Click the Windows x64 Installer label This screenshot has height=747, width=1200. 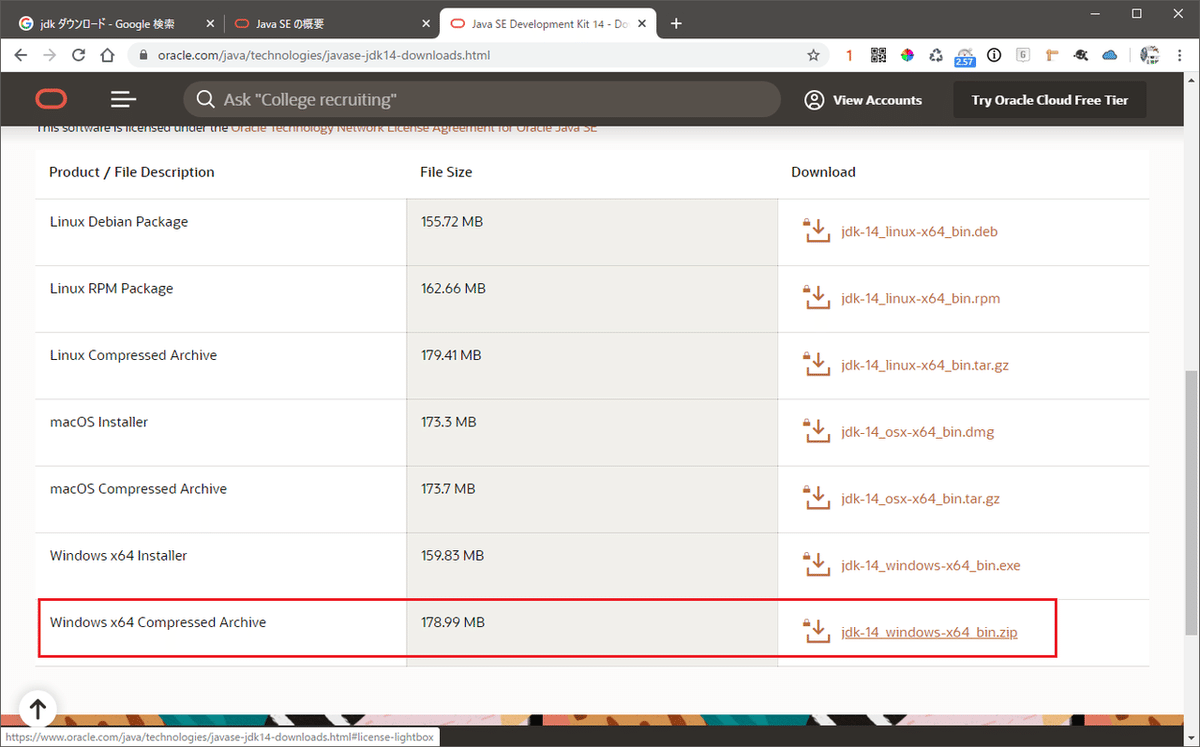click(119, 555)
